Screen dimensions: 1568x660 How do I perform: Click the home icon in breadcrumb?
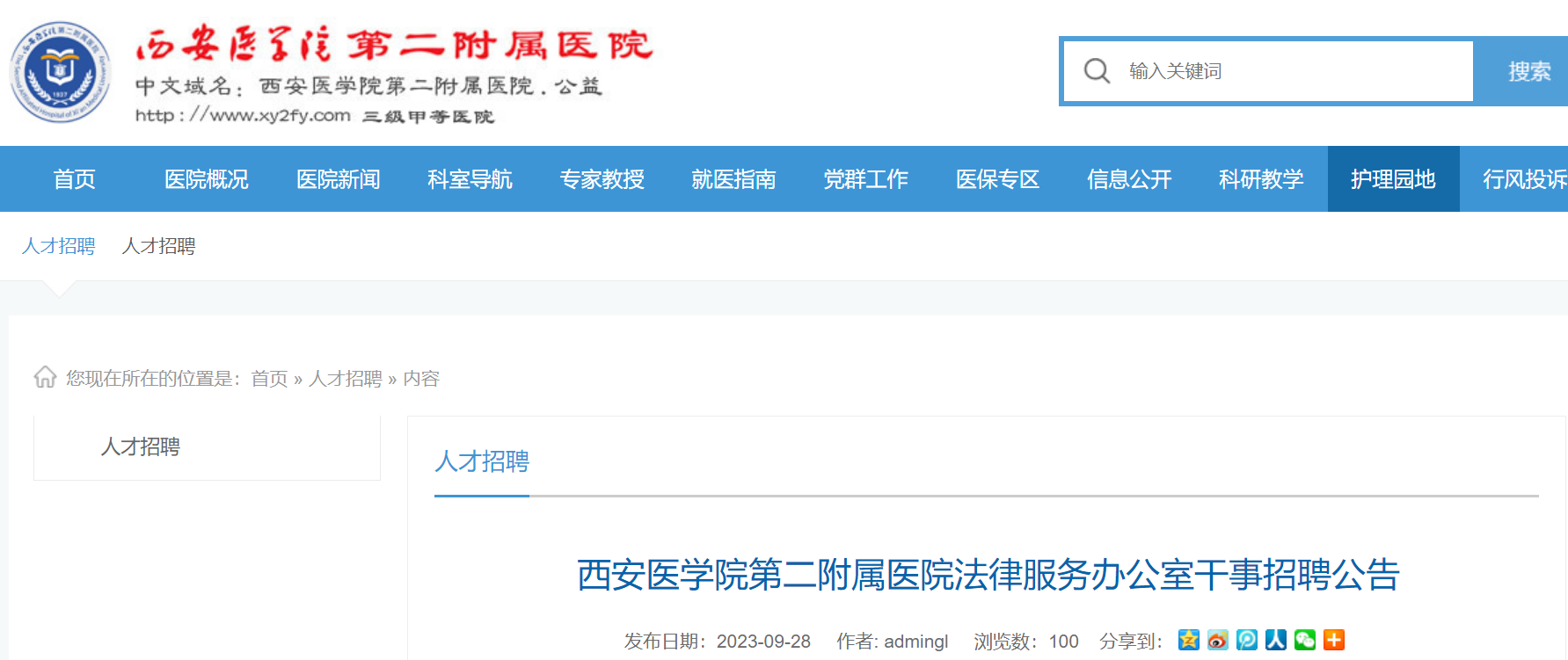45,377
